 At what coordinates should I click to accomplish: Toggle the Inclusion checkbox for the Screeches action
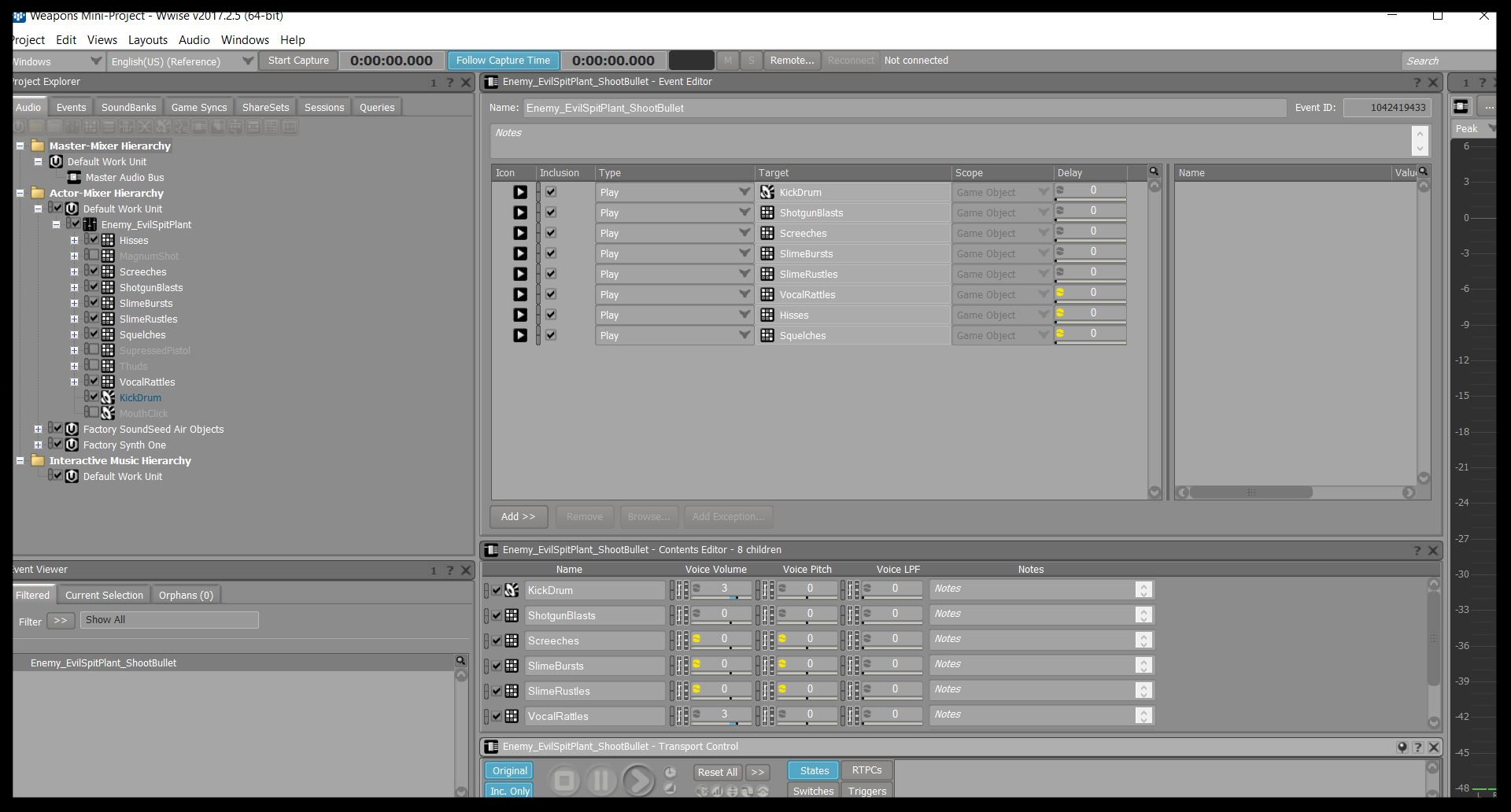tap(551, 233)
